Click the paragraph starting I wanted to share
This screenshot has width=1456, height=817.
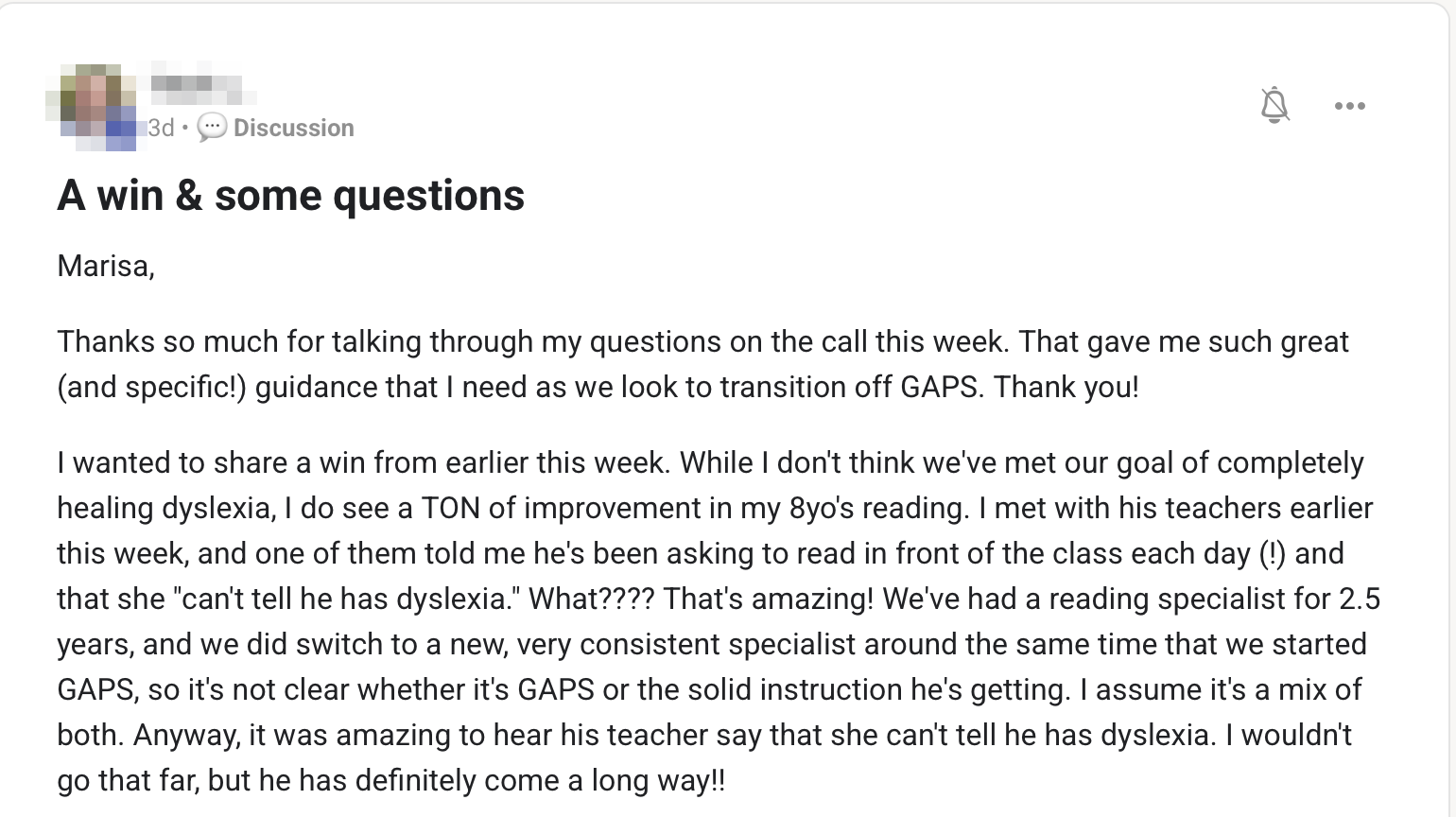[719, 621]
